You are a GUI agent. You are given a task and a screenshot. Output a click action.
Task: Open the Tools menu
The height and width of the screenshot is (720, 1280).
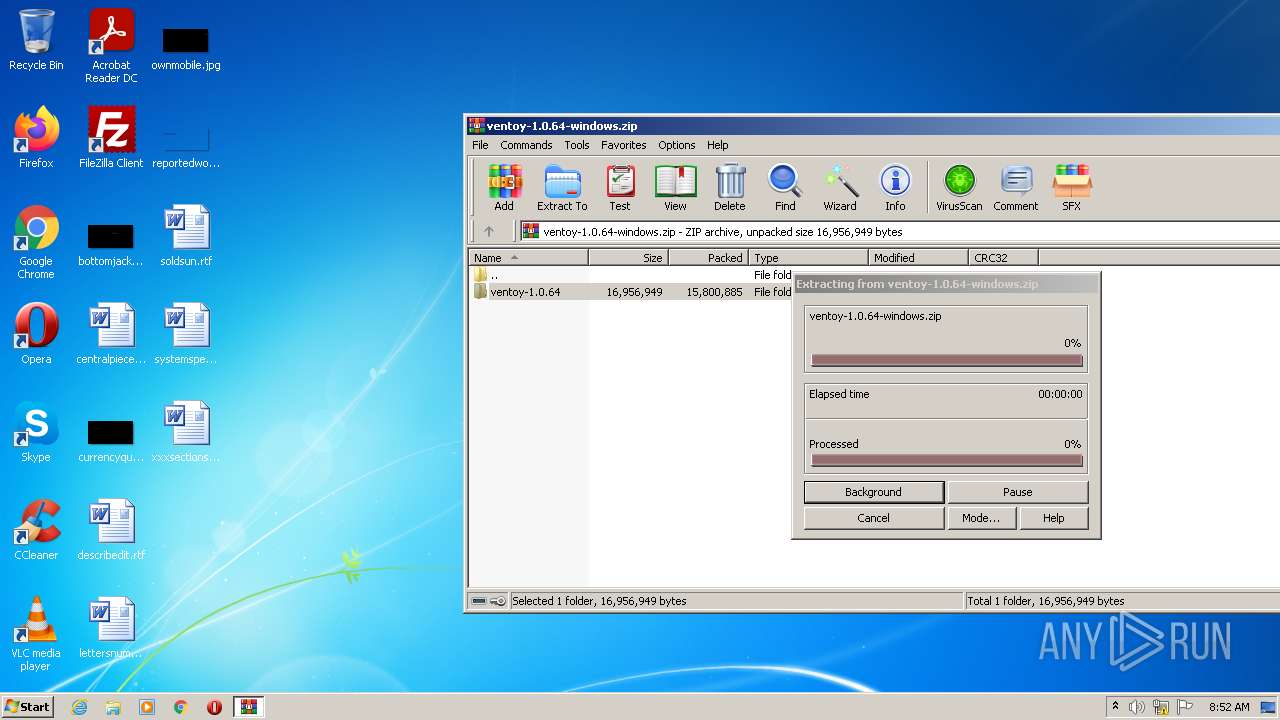[x=577, y=145]
